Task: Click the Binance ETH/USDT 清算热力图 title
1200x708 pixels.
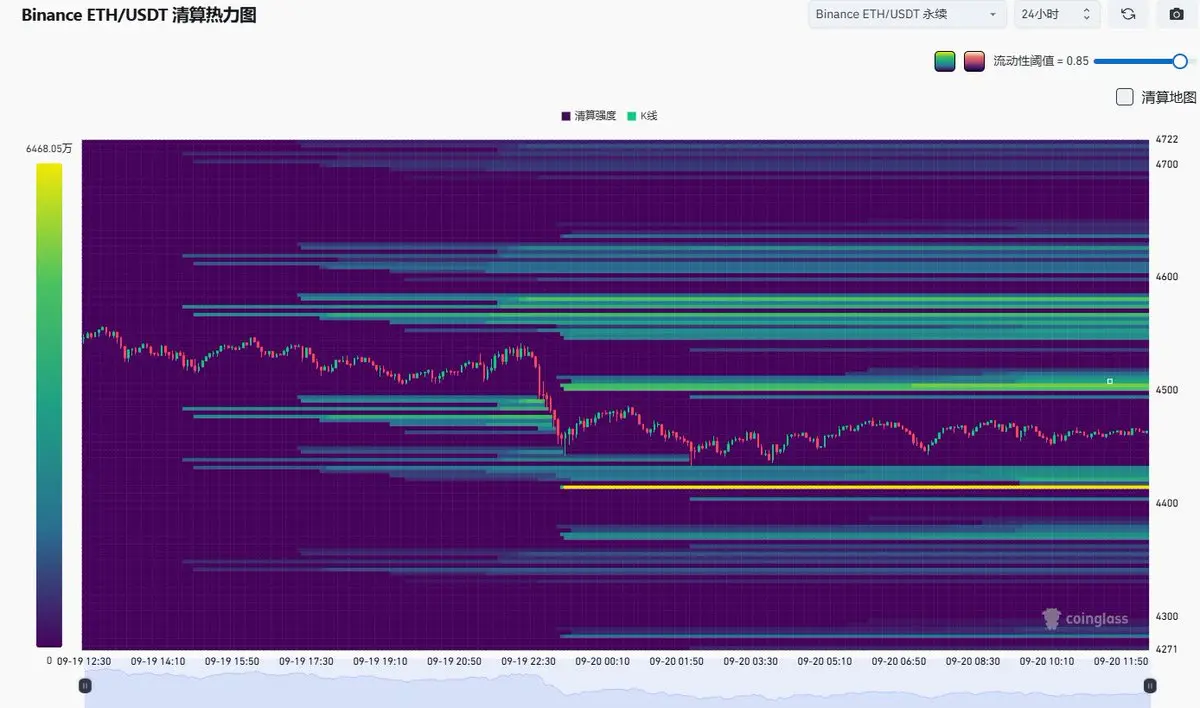Action: 139,15
